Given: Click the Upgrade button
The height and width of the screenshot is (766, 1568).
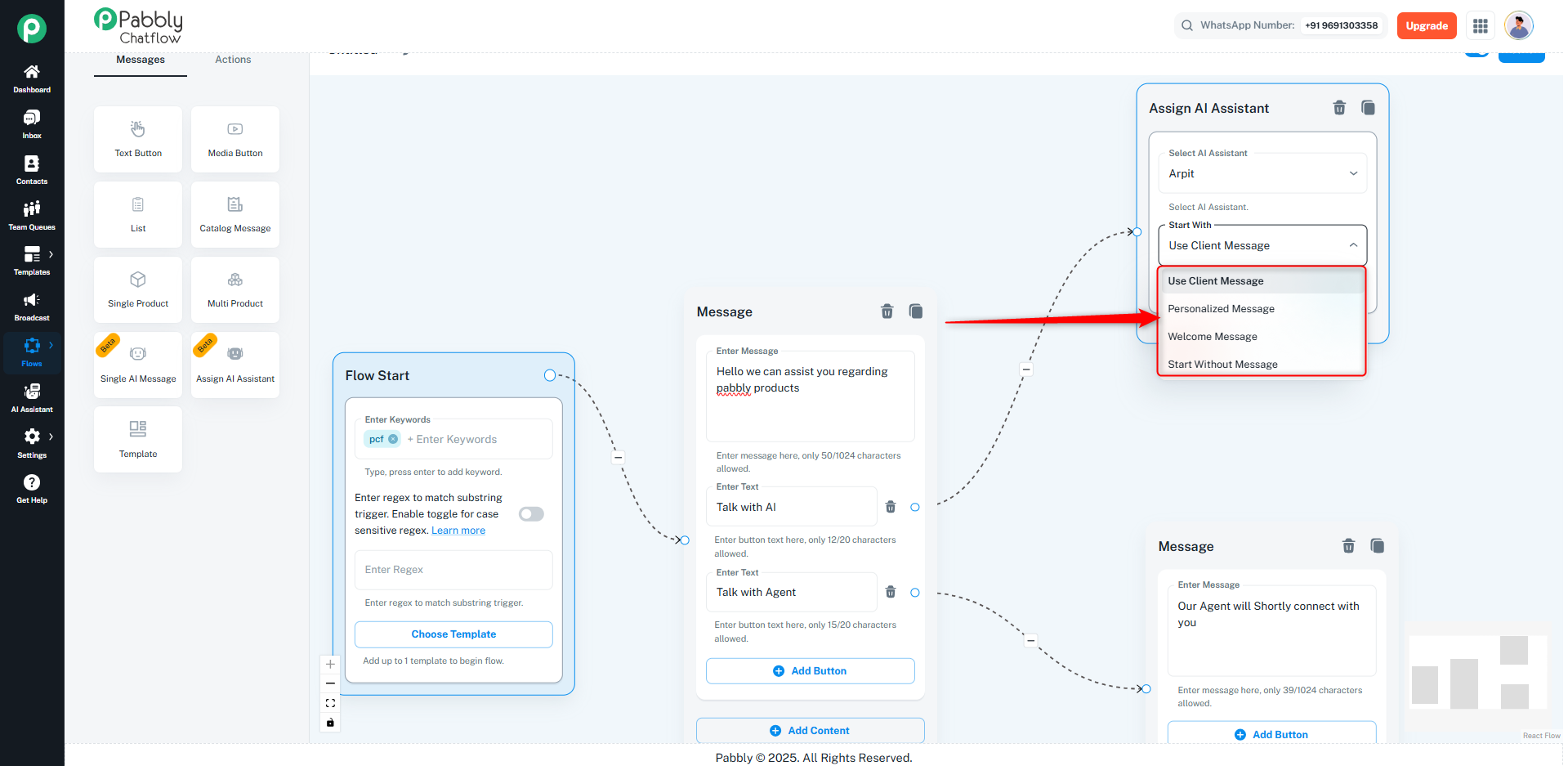Looking at the screenshot, I should tap(1427, 26).
